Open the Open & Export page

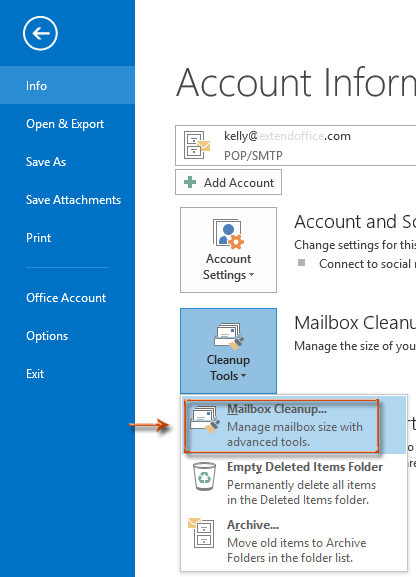tap(67, 124)
